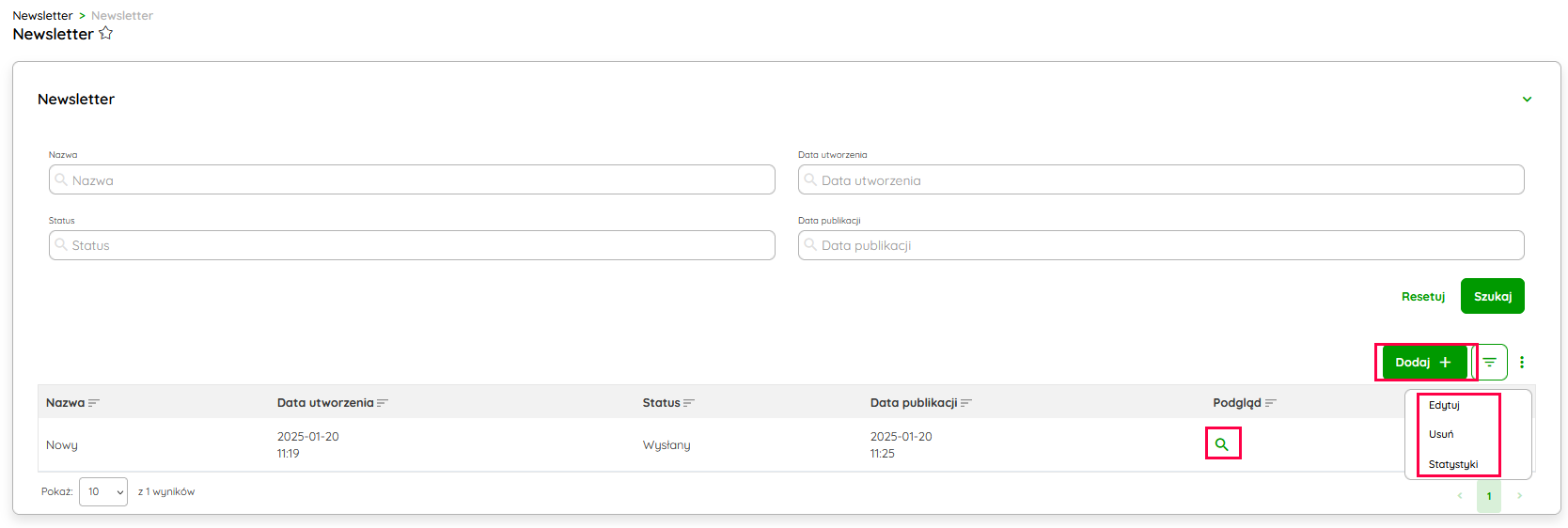Click the Podgląd column sort icon
The width and height of the screenshot is (1568, 528).
pyautogui.click(x=1271, y=403)
